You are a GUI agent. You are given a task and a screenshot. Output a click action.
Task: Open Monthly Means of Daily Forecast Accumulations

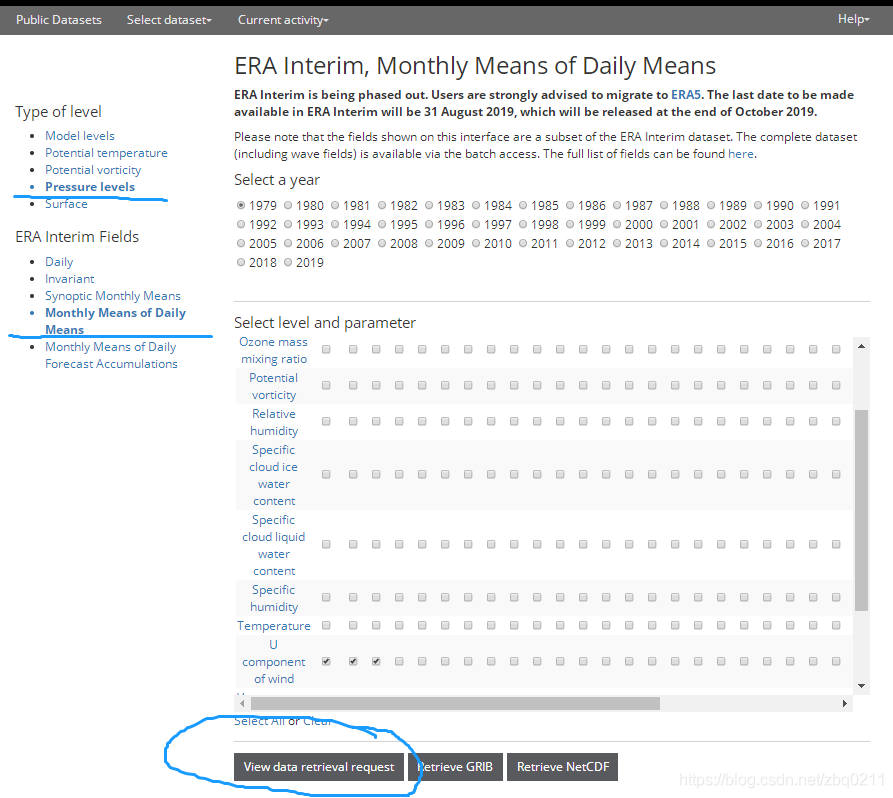pyautogui.click(x=111, y=355)
